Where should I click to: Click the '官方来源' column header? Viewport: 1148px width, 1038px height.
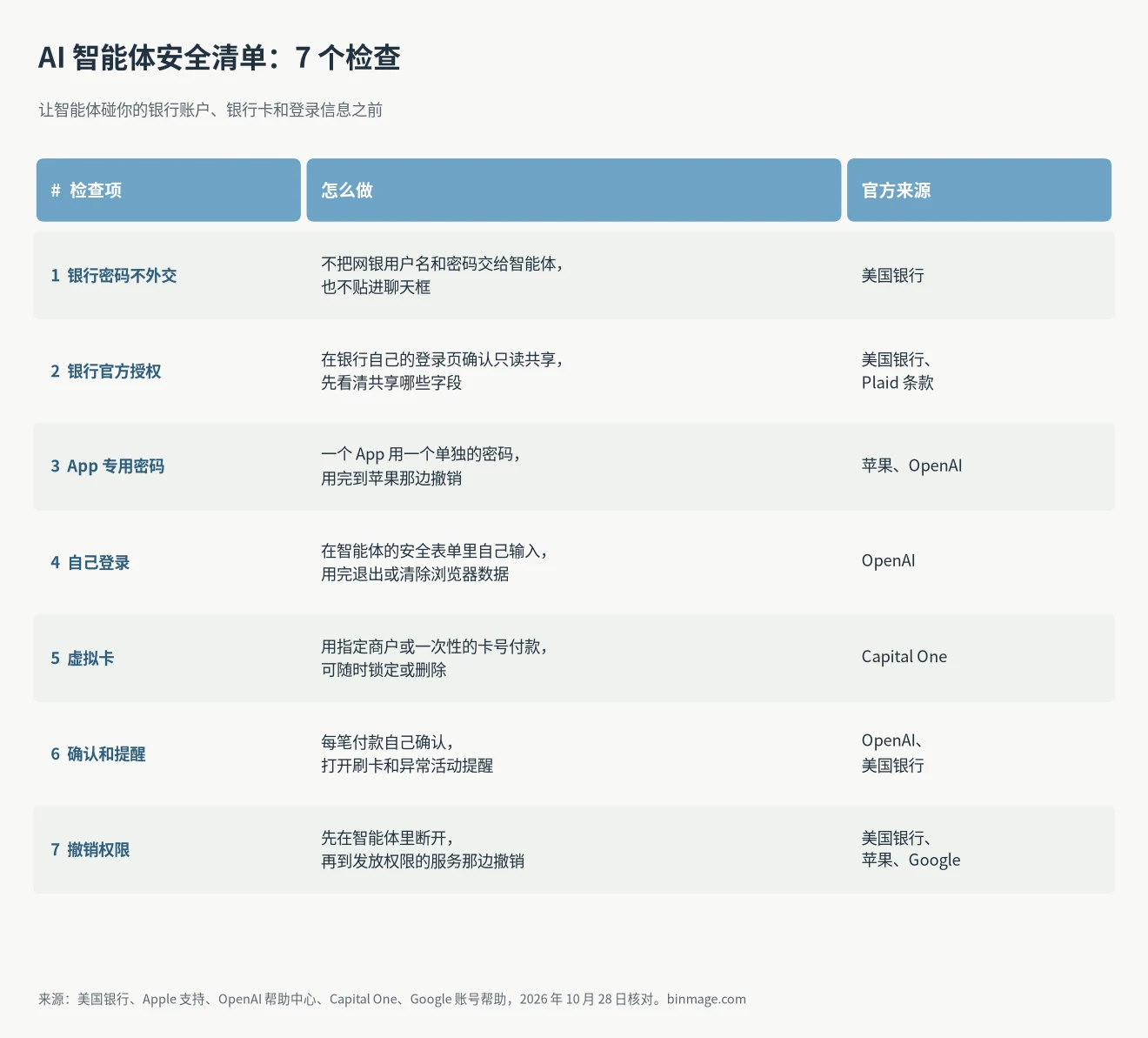point(979,190)
